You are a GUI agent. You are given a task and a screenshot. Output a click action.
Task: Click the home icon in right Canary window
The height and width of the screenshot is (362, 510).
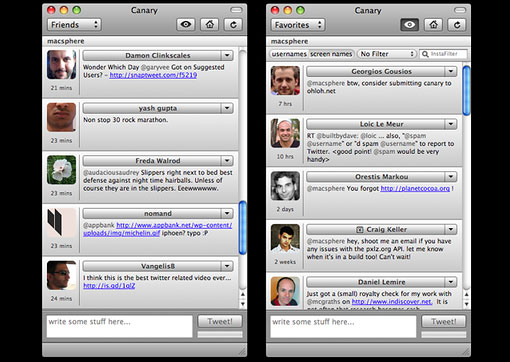[x=433, y=25]
